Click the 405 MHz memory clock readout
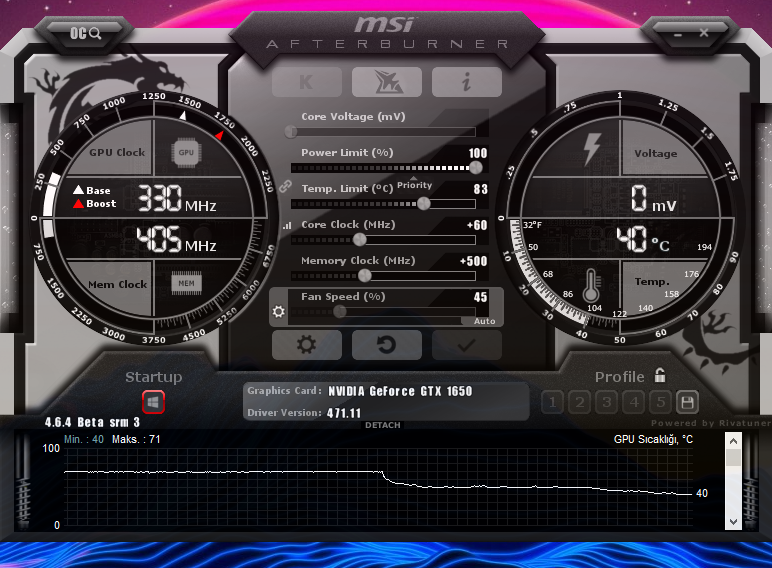 176,240
